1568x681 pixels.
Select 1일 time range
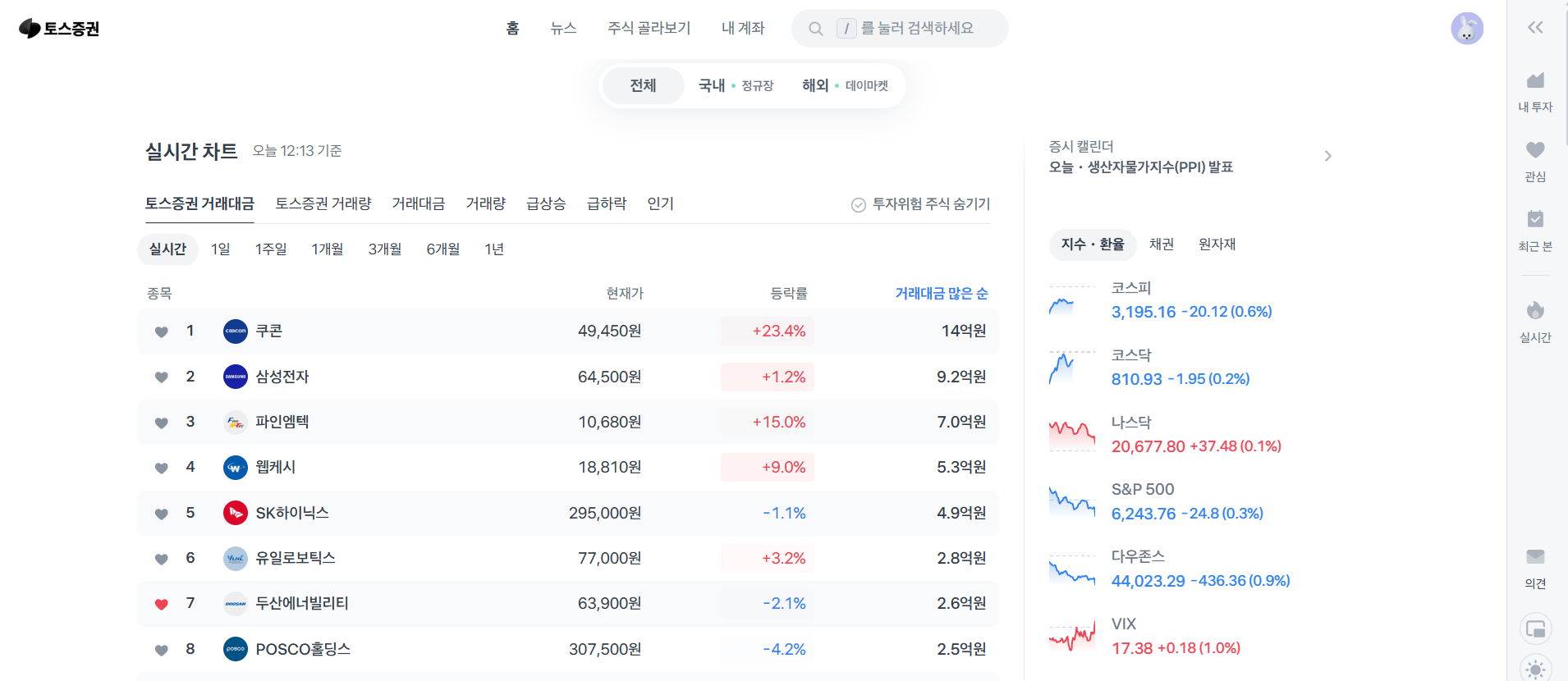220,249
